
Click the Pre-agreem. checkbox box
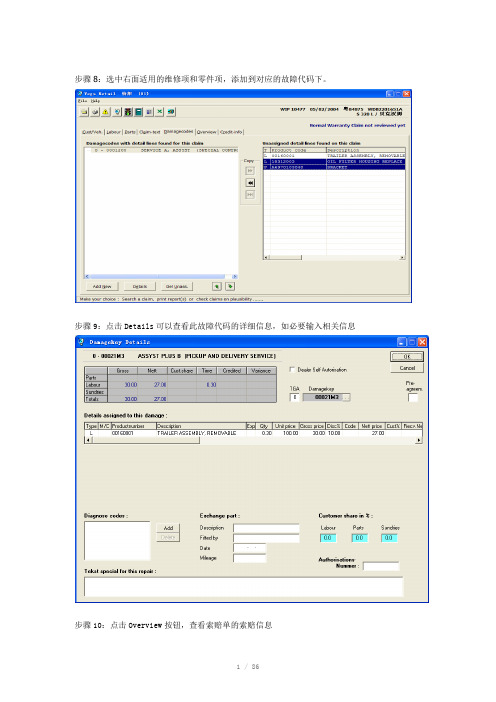pos(413,398)
